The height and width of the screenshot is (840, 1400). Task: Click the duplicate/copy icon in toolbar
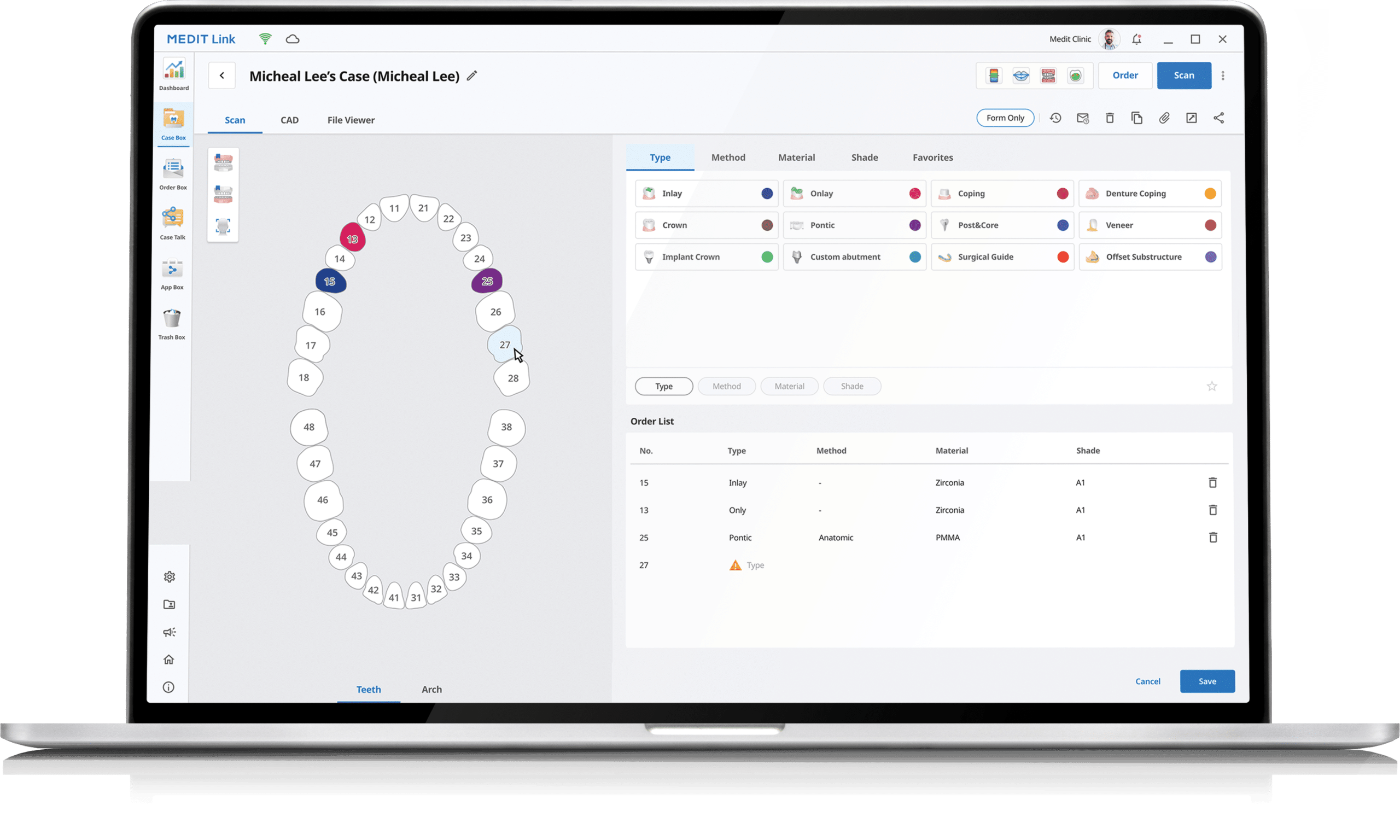tap(1136, 118)
